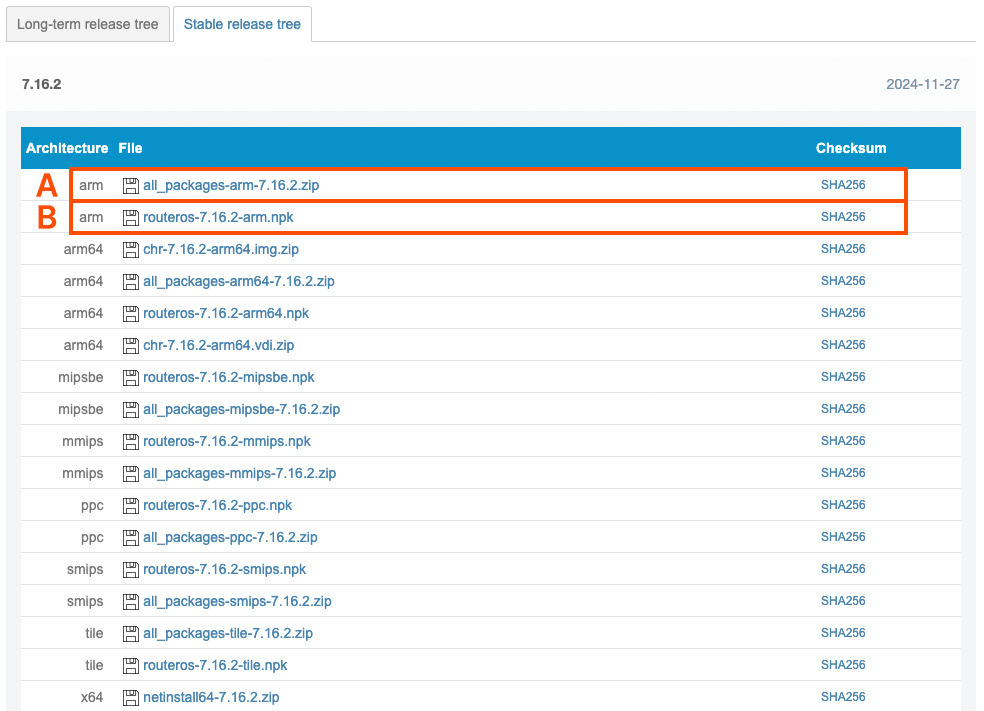The height and width of the screenshot is (711, 984).
Task: Show SHA256 for all_packages-ppc-7.16.2.zip
Action: click(x=843, y=537)
